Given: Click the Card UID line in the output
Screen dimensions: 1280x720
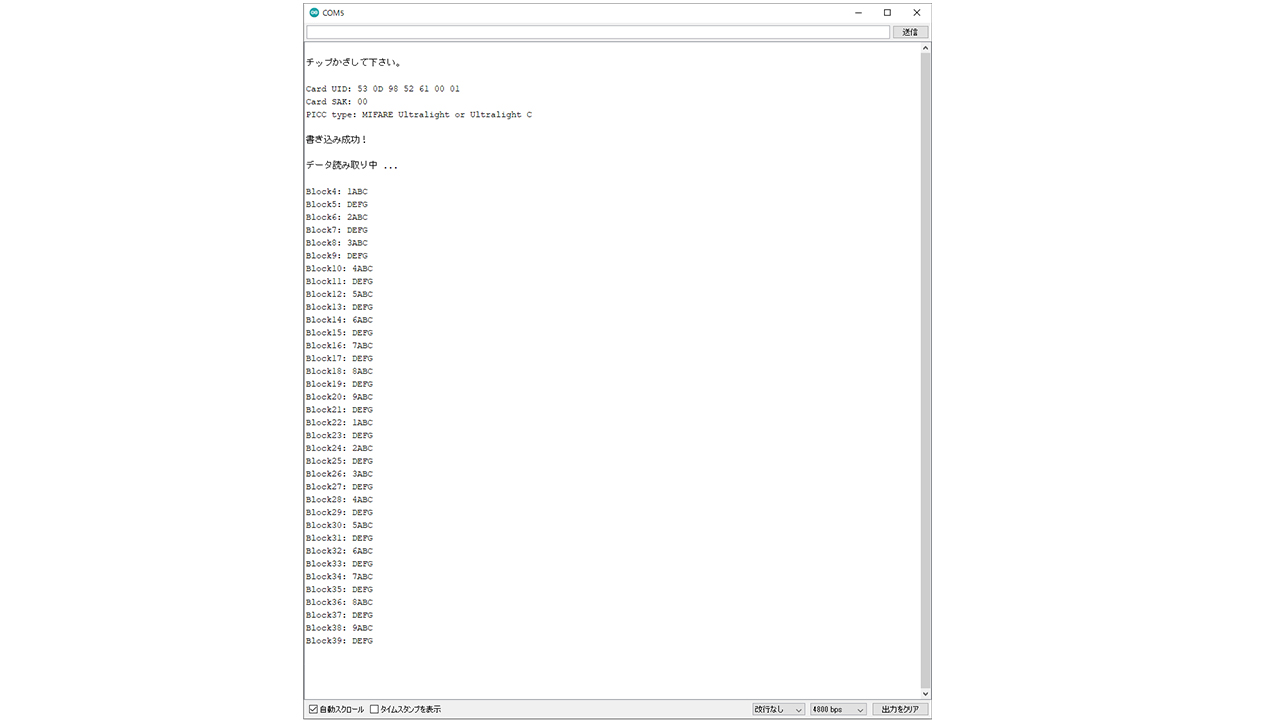Looking at the screenshot, I should point(383,89).
